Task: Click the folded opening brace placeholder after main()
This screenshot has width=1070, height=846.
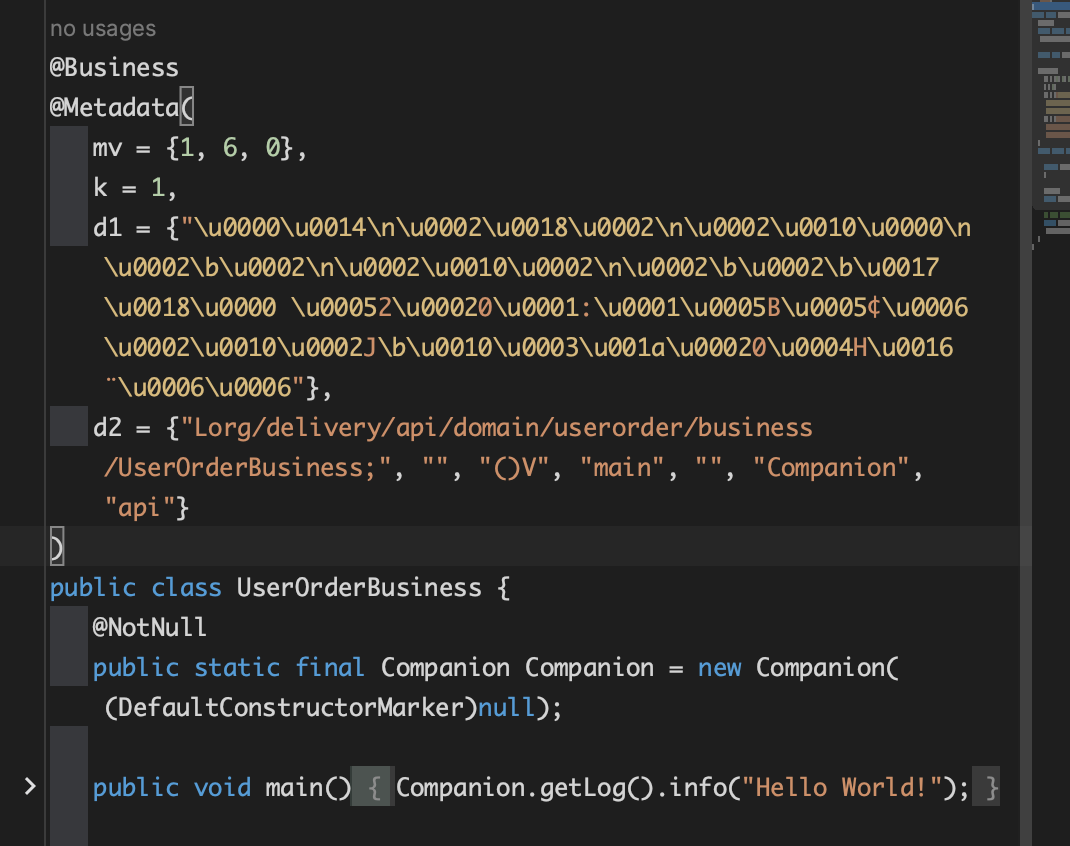Action: click(373, 788)
